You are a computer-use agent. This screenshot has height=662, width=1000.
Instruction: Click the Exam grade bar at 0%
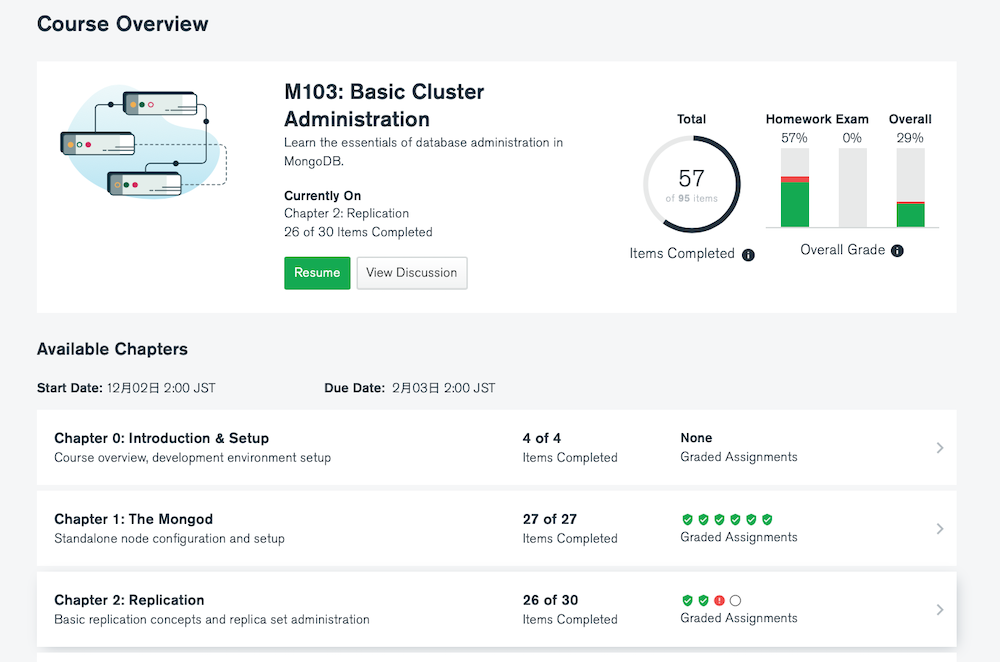pos(853,188)
